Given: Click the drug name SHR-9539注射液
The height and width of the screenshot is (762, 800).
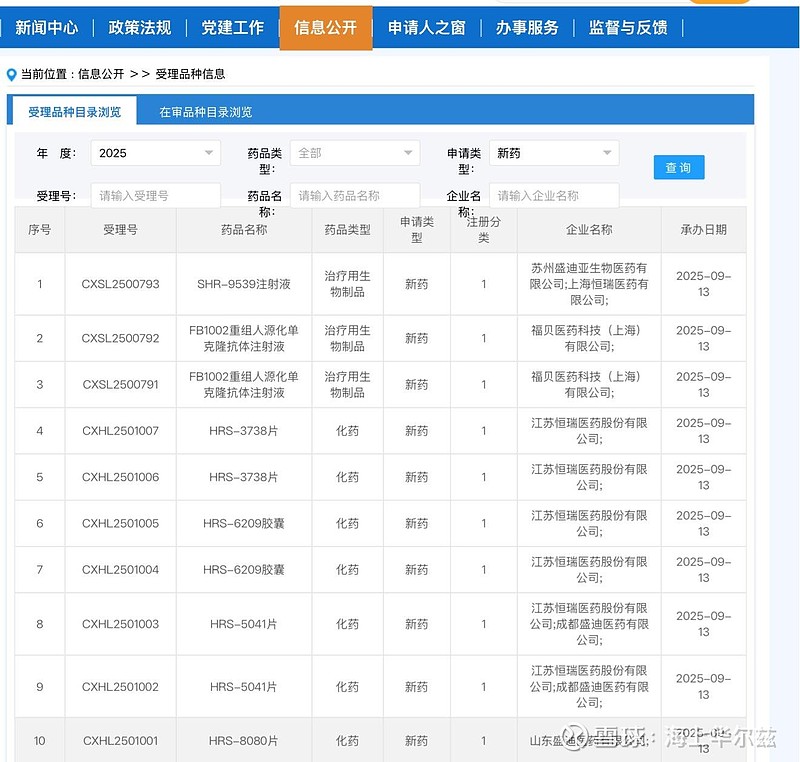Looking at the screenshot, I should click(x=244, y=284).
